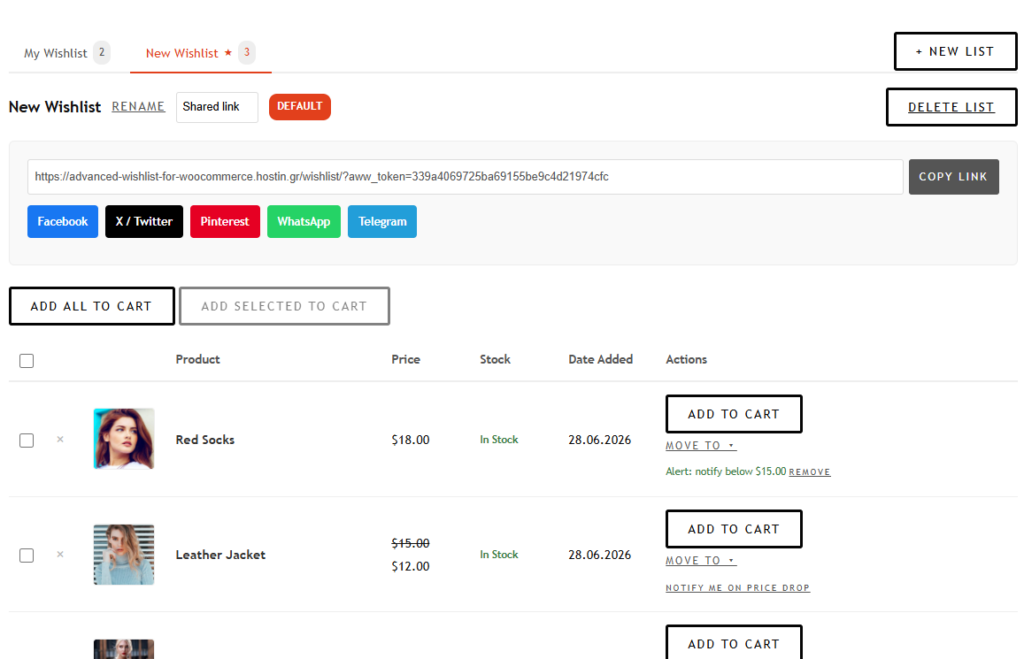Add Leather Jacket to cart
1024x659 pixels.
[734, 529]
